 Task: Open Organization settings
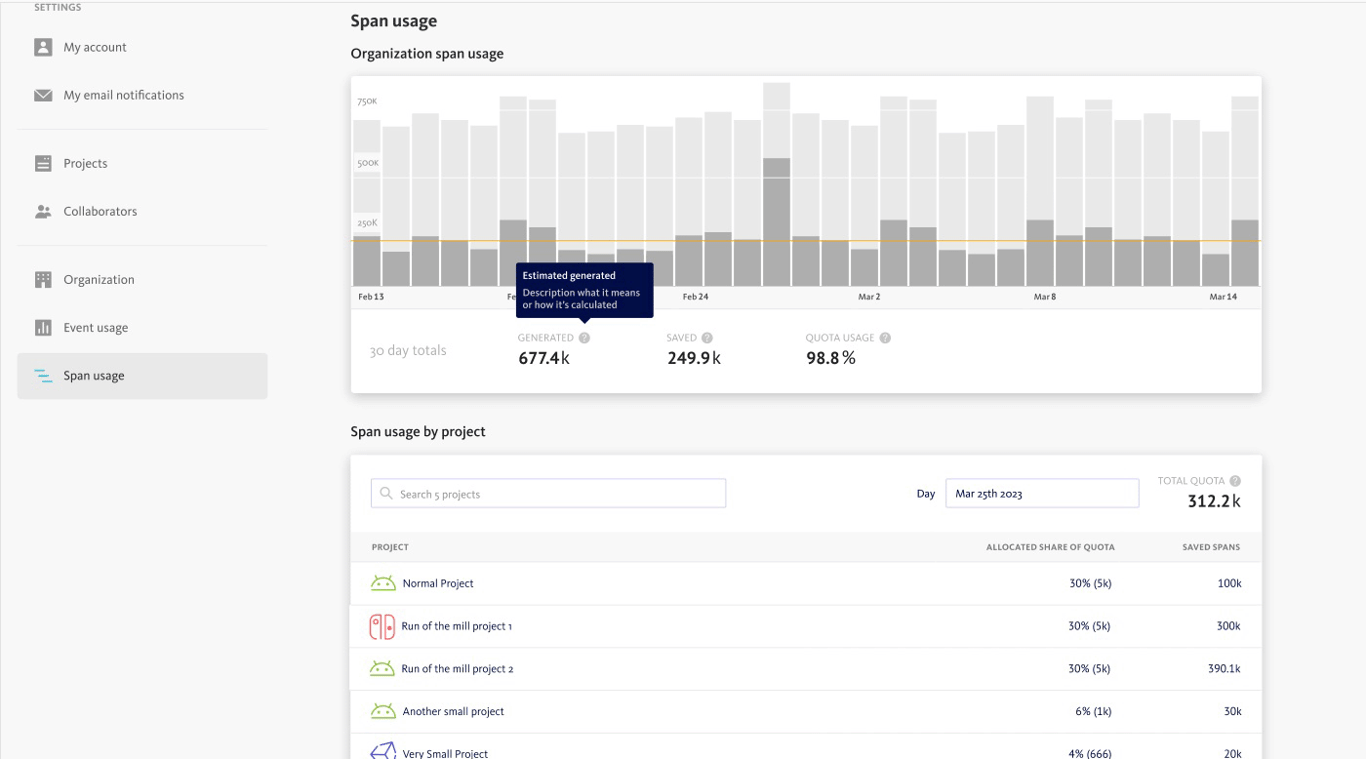(x=98, y=279)
